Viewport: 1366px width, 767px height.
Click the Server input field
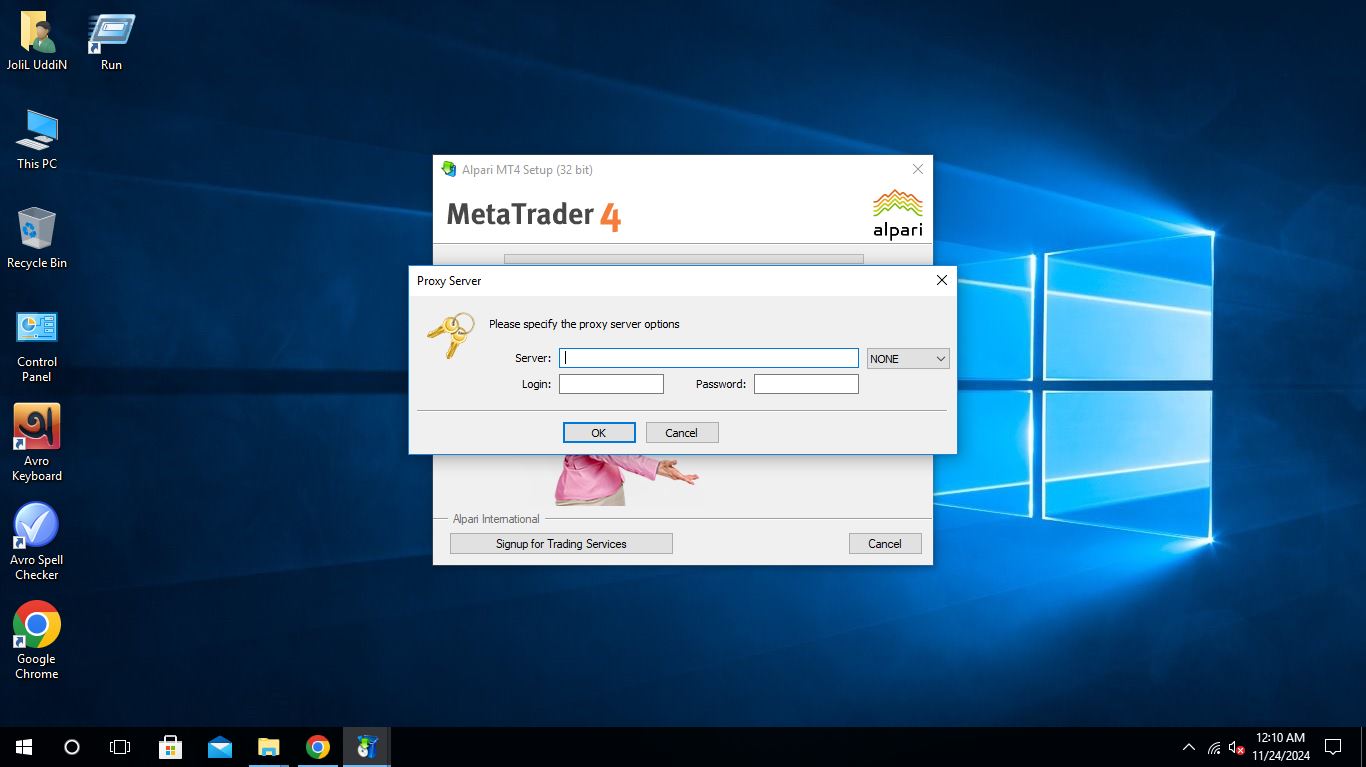[x=709, y=358]
